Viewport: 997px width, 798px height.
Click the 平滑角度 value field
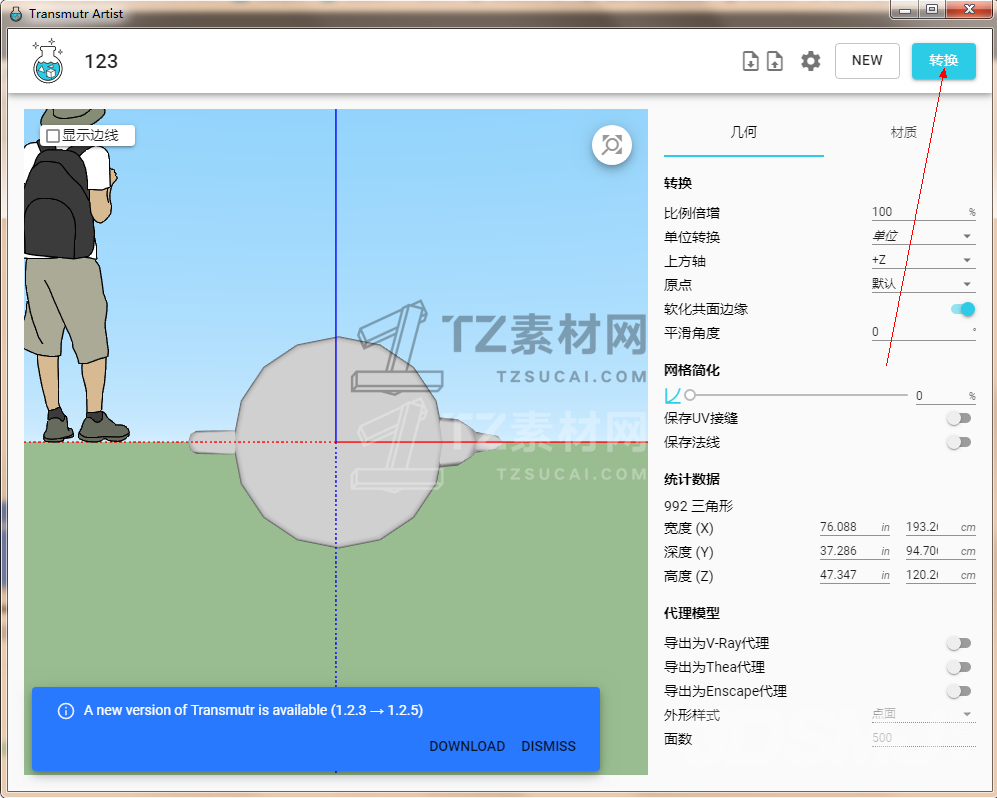tap(923, 332)
